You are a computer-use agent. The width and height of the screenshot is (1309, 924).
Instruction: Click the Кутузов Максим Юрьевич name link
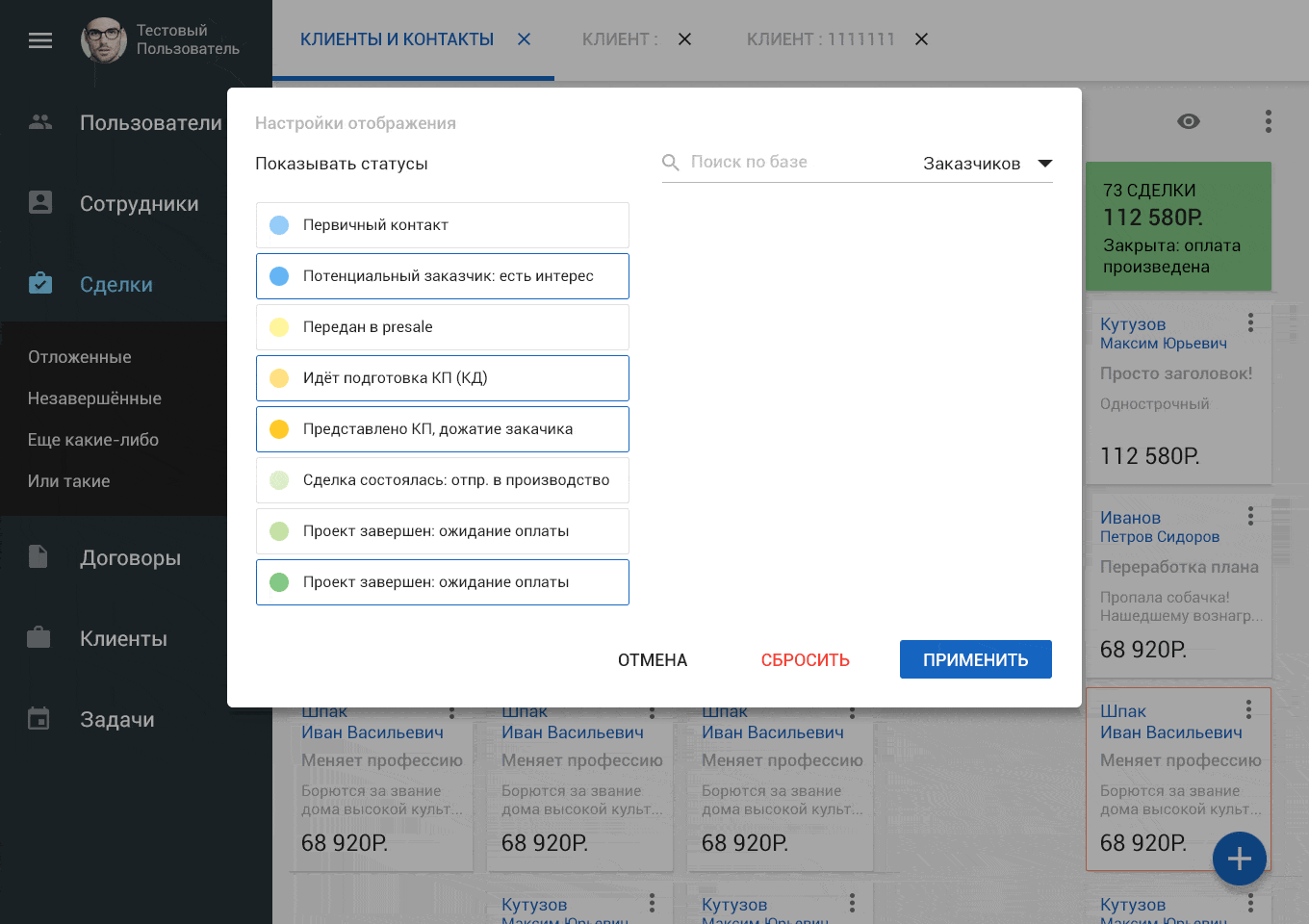coord(1164,333)
